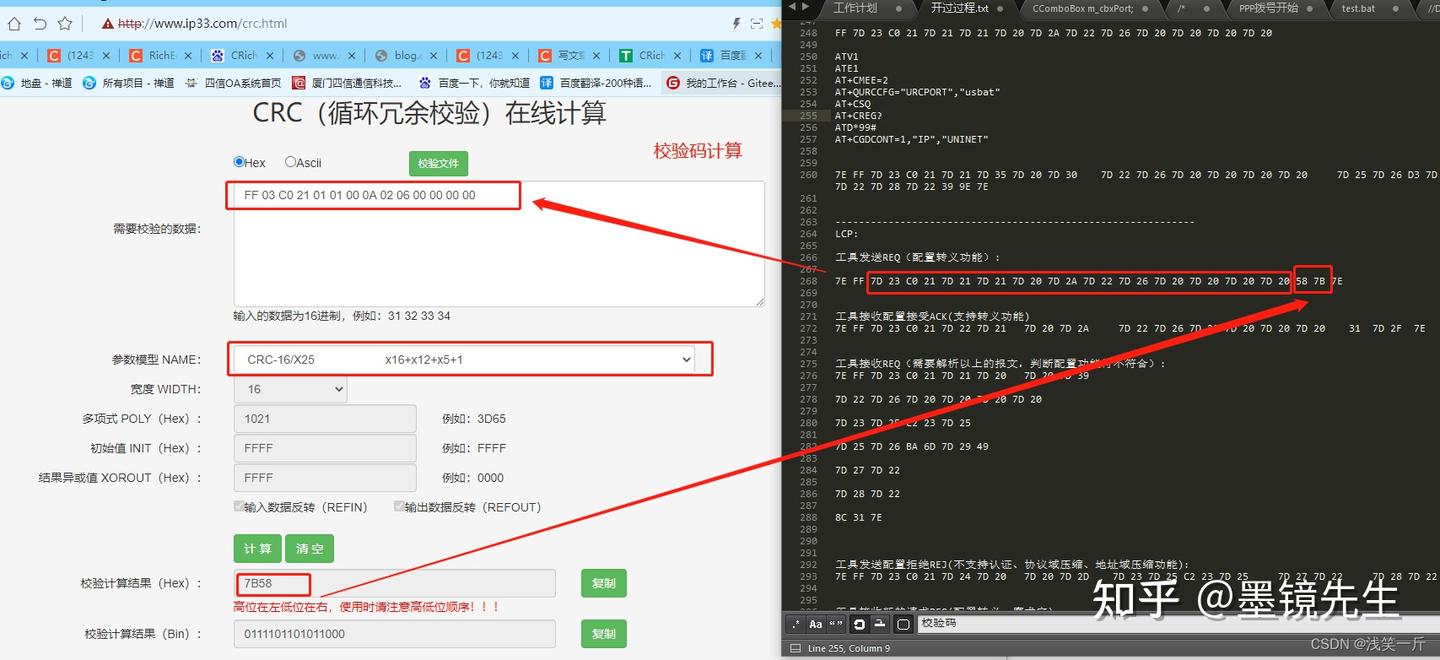The height and width of the screenshot is (660, 1440).
Task: Switch to the test.bat tab
Action: [x=1358, y=9]
